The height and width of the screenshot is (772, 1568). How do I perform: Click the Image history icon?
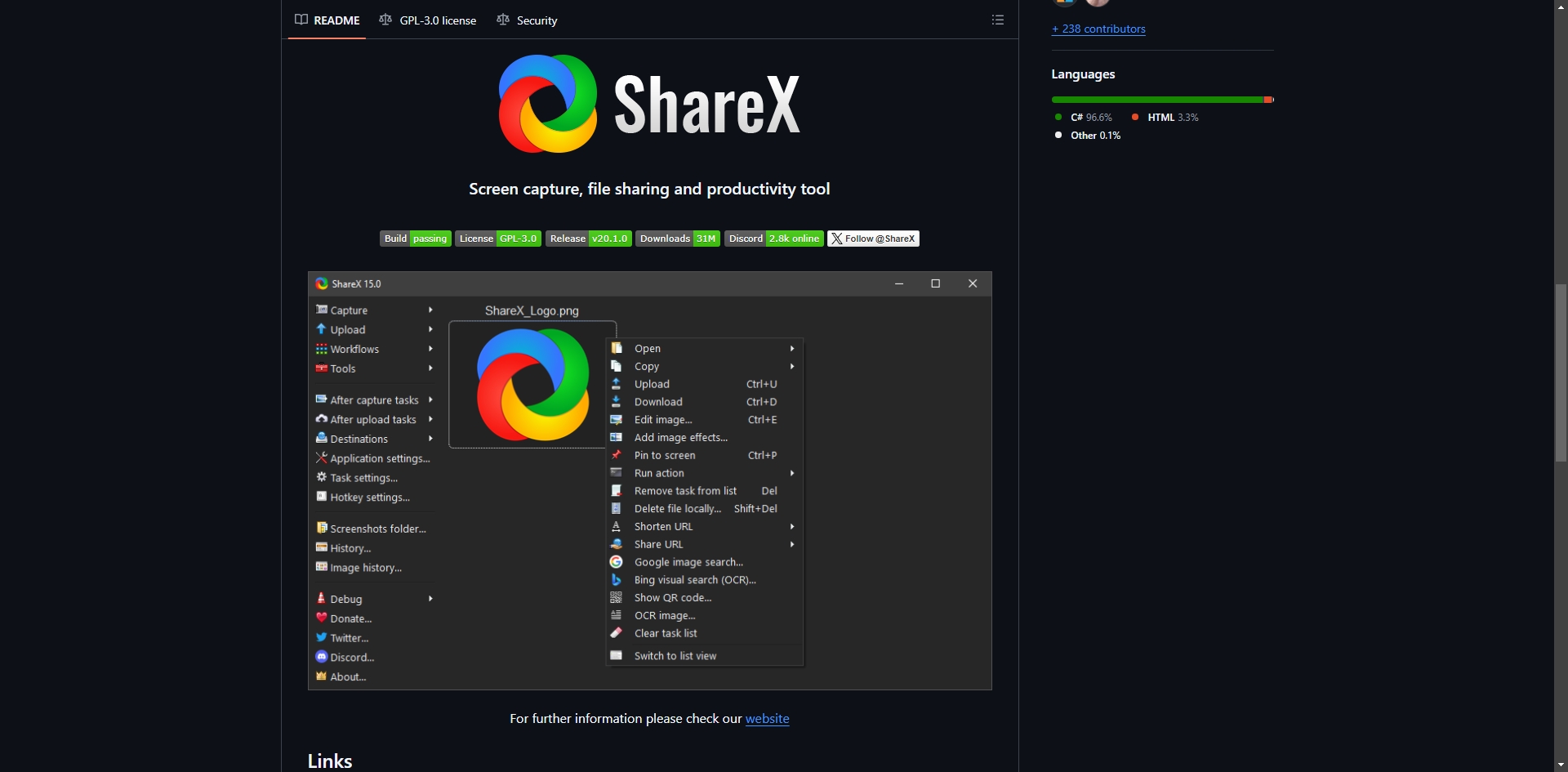(x=322, y=567)
